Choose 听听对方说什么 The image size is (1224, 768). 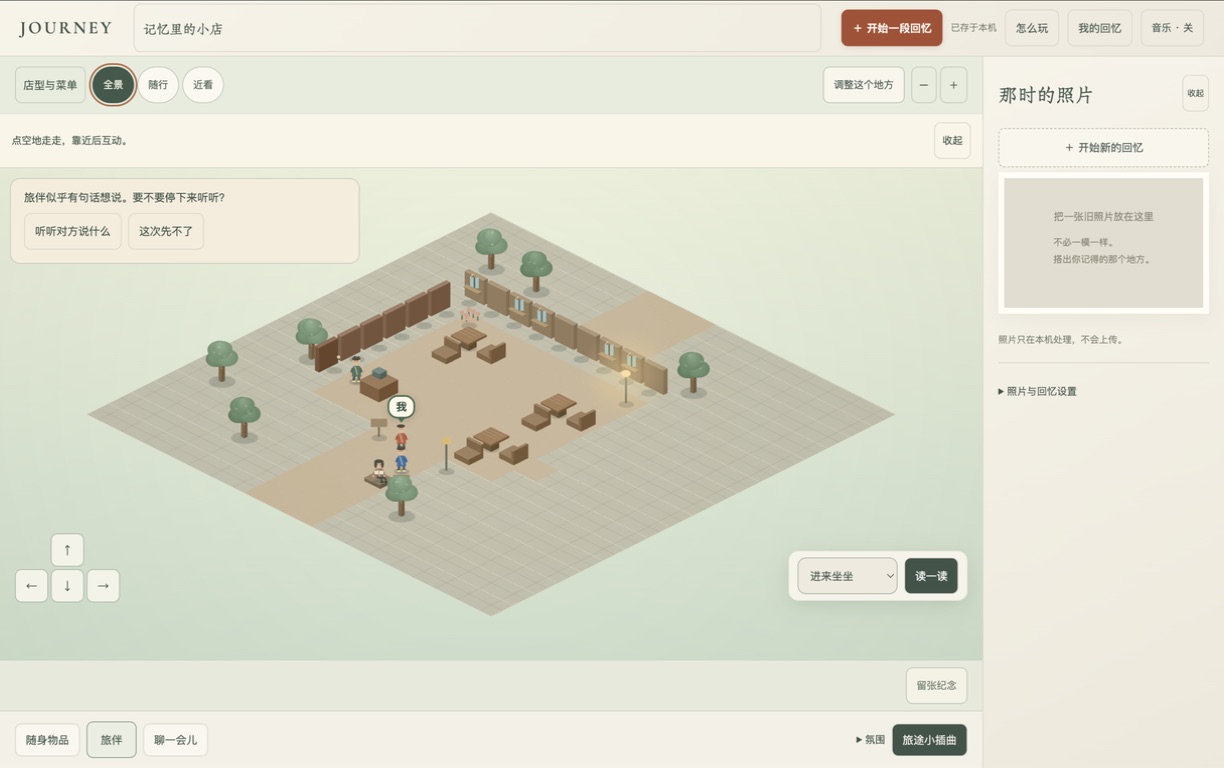[x=73, y=231]
